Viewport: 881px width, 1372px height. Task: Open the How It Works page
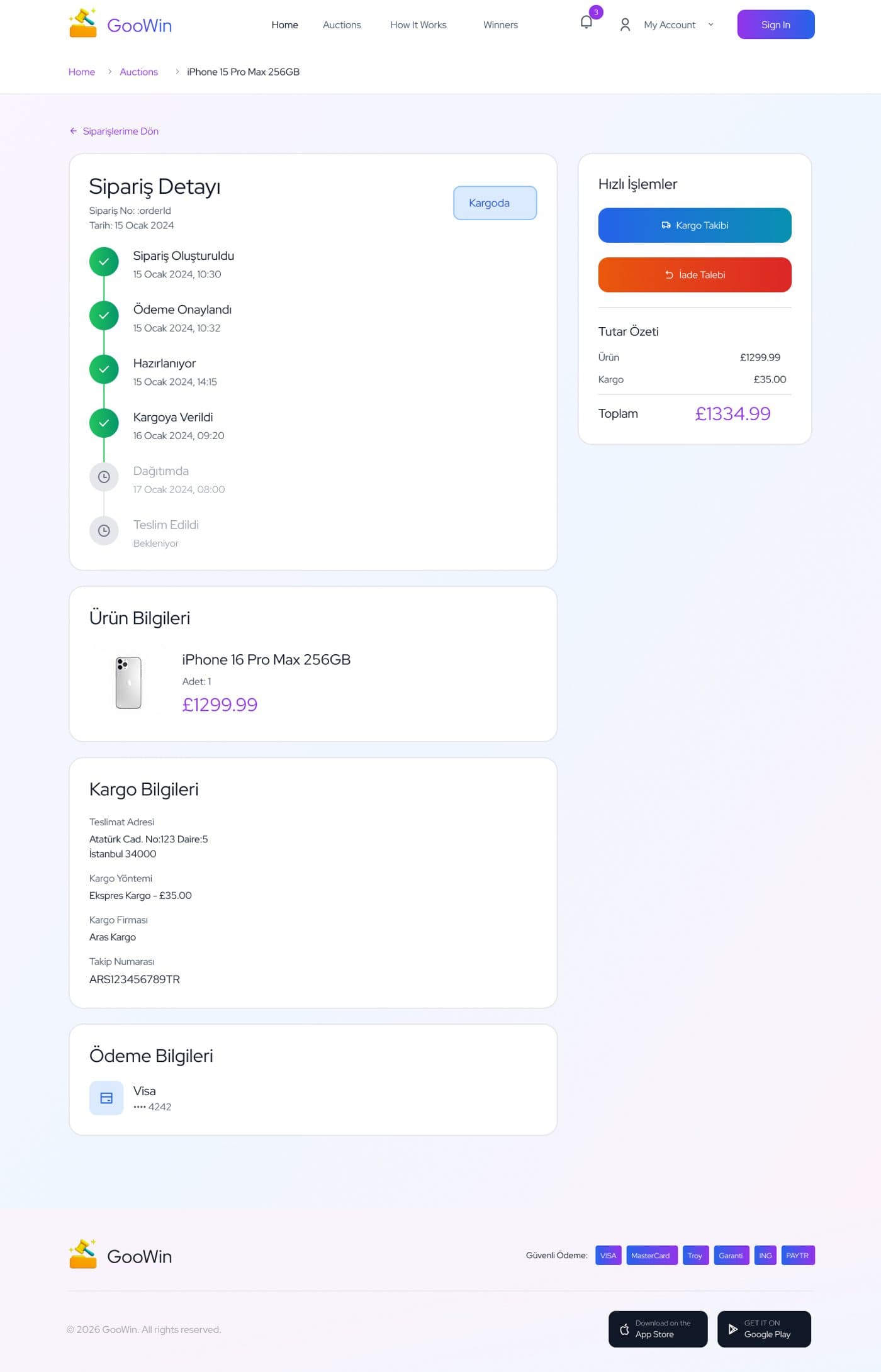tap(418, 25)
